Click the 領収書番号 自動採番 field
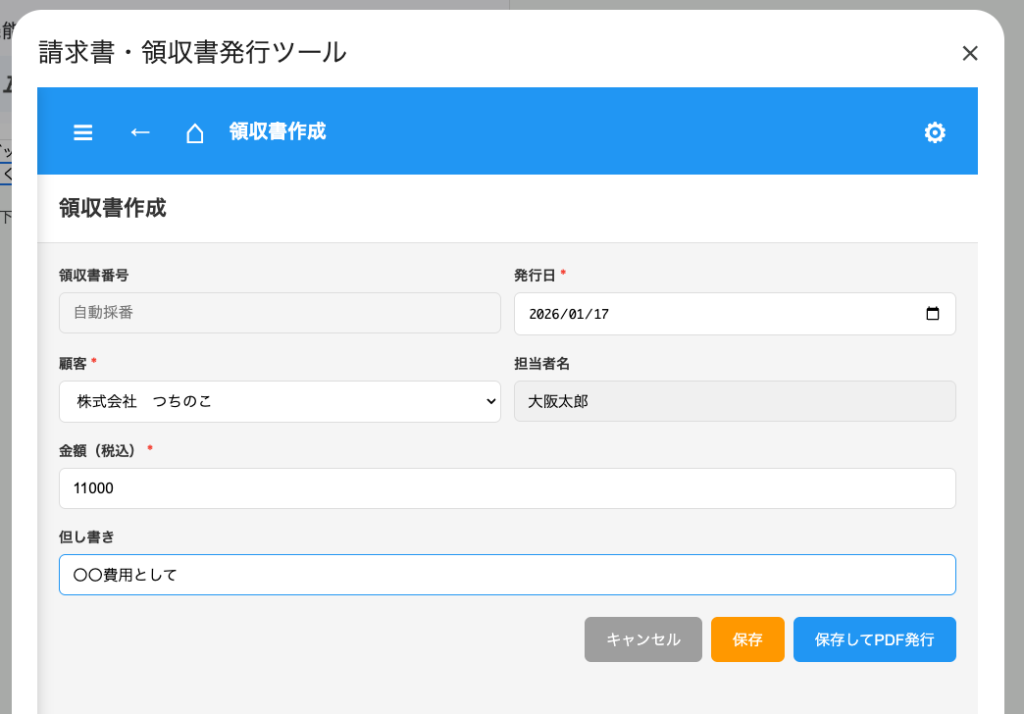This screenshot has width=1024, height=714. pos(280,313)
